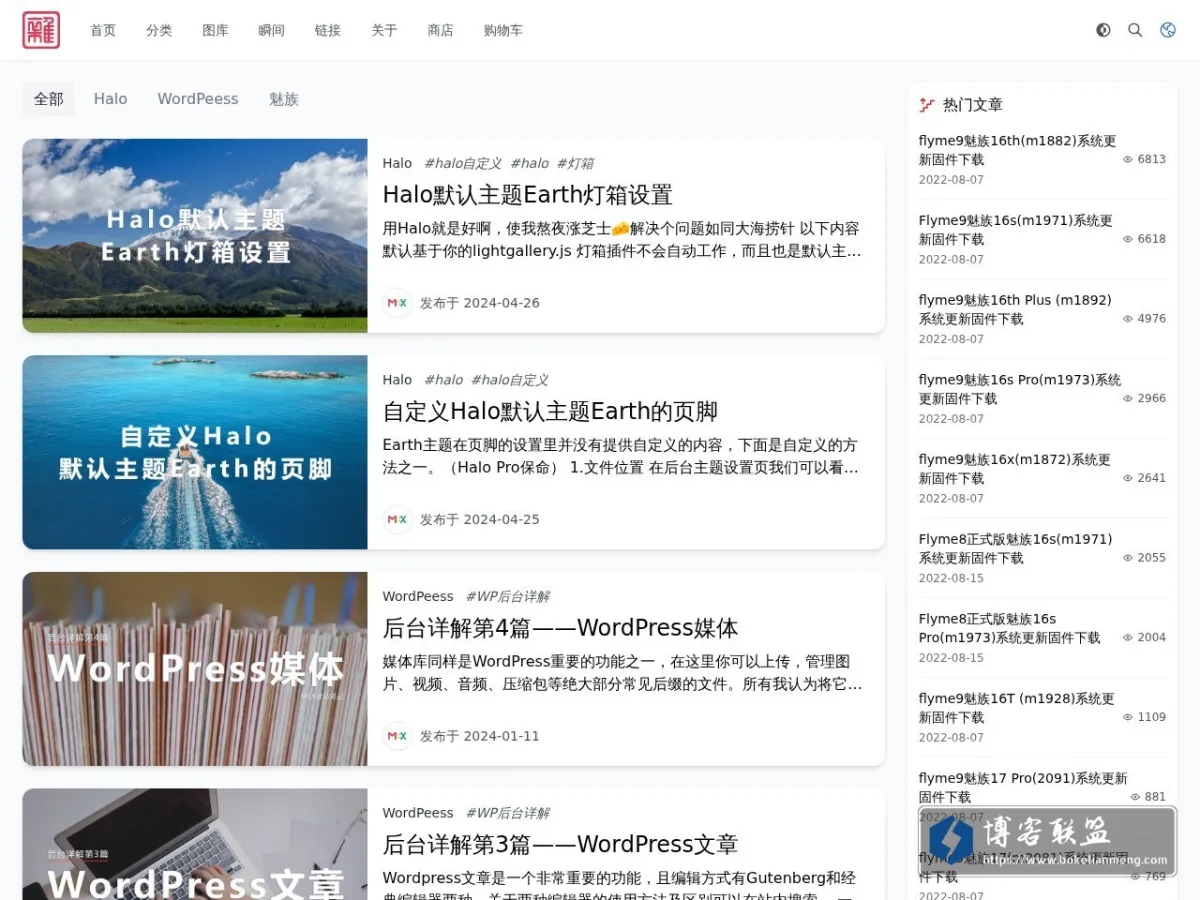Open the 图库 gallery page

215,30
